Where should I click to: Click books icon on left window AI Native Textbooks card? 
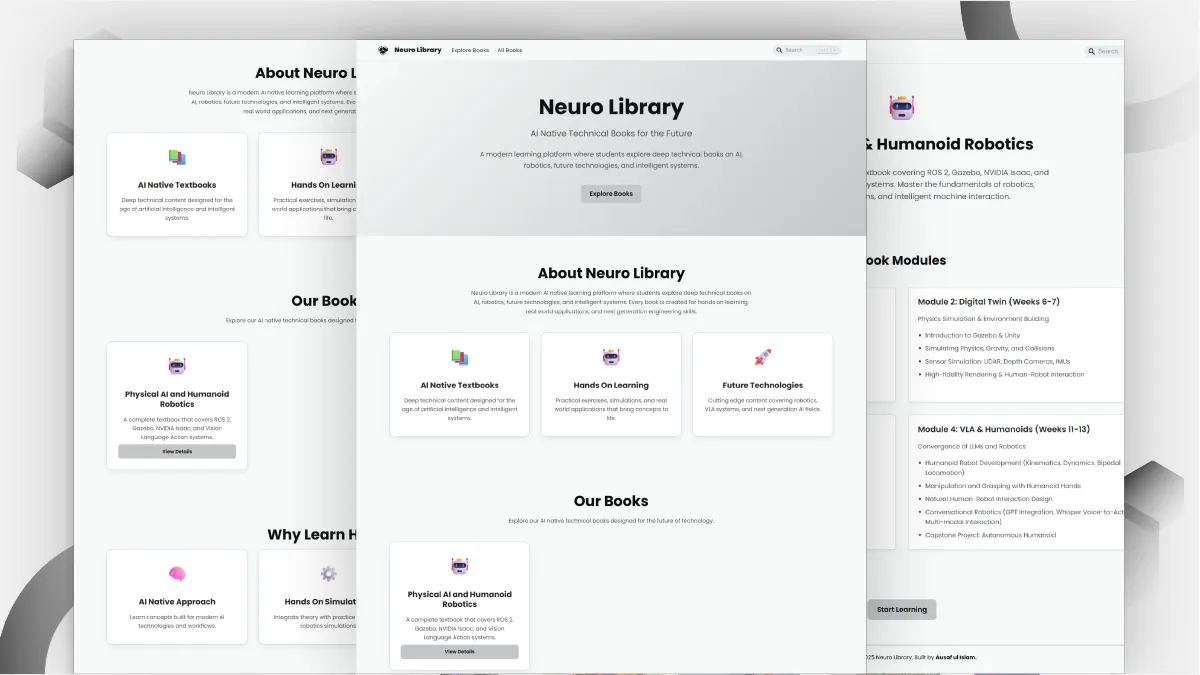[x=177, y=157]
